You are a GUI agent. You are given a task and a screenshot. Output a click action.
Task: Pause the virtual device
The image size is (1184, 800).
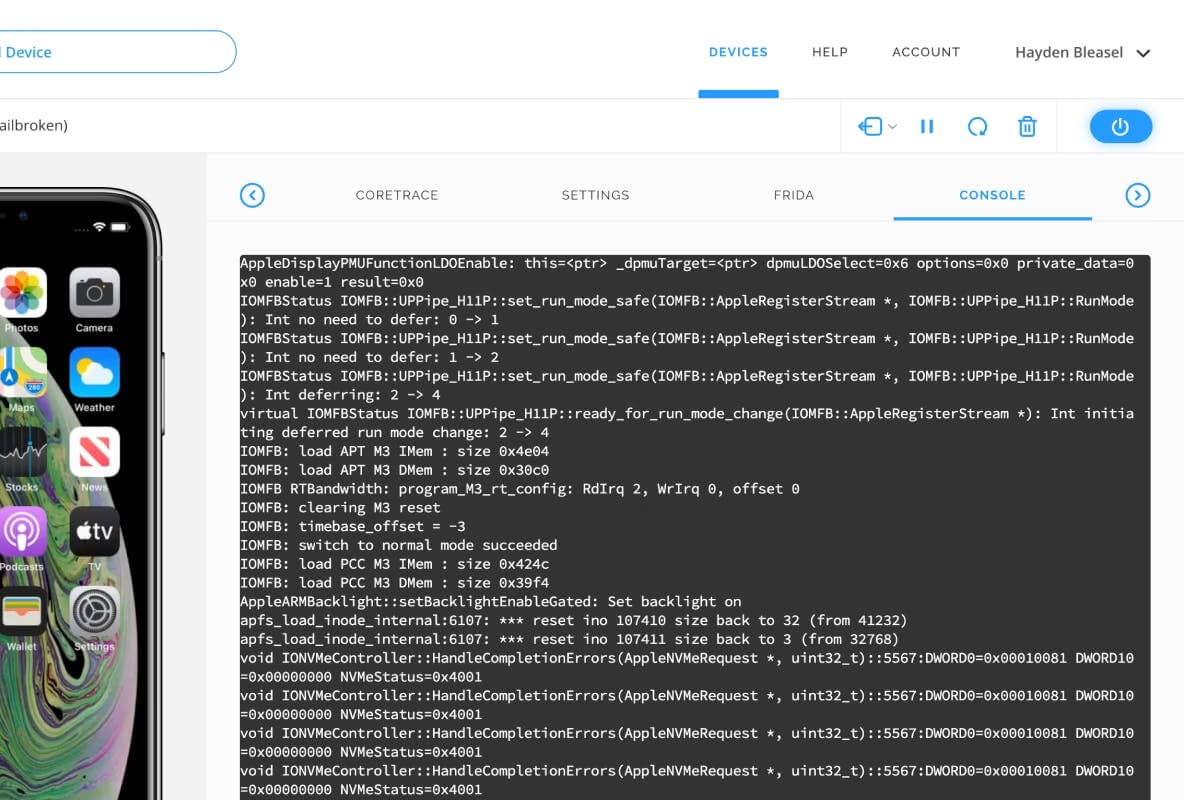click(x=927, y=126)
